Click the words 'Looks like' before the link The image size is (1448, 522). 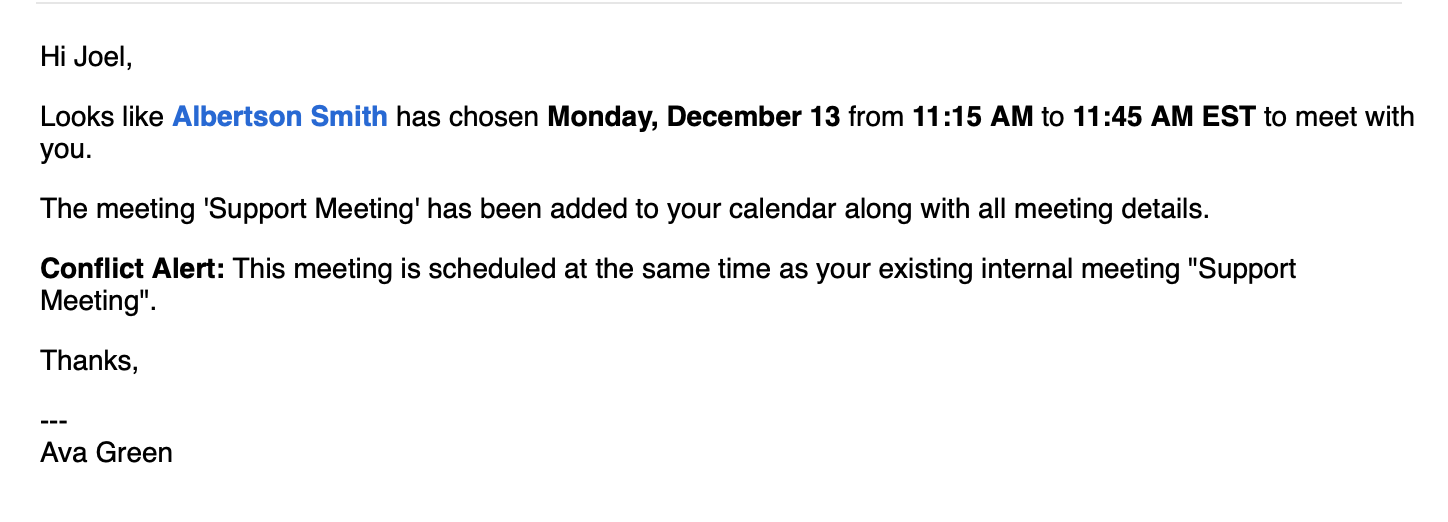[x=102, y=117]
